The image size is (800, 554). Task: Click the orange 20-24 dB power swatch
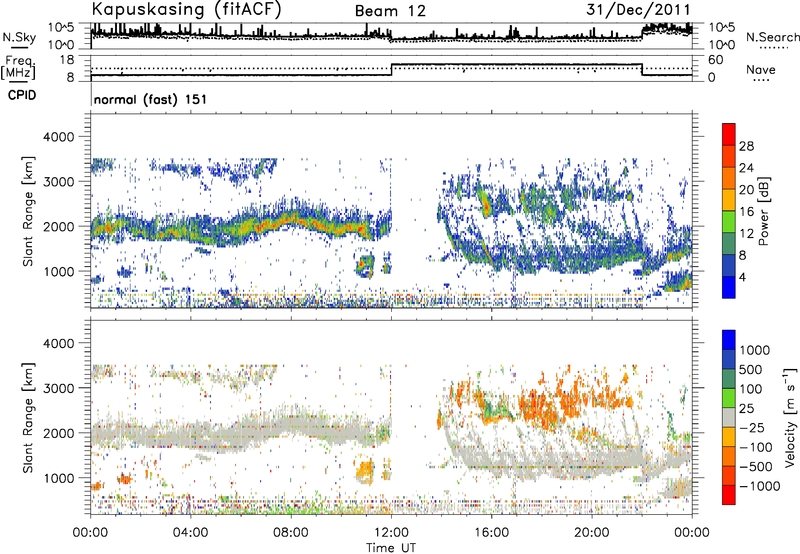[729, 178]
